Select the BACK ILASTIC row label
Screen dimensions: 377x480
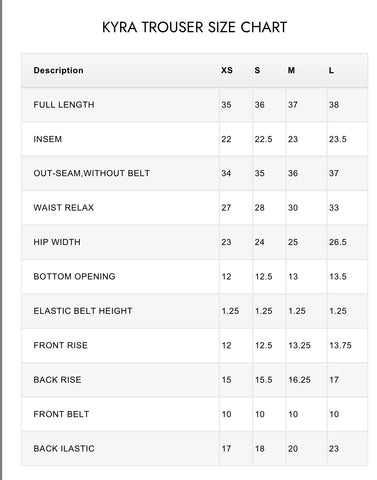(64, 448)
